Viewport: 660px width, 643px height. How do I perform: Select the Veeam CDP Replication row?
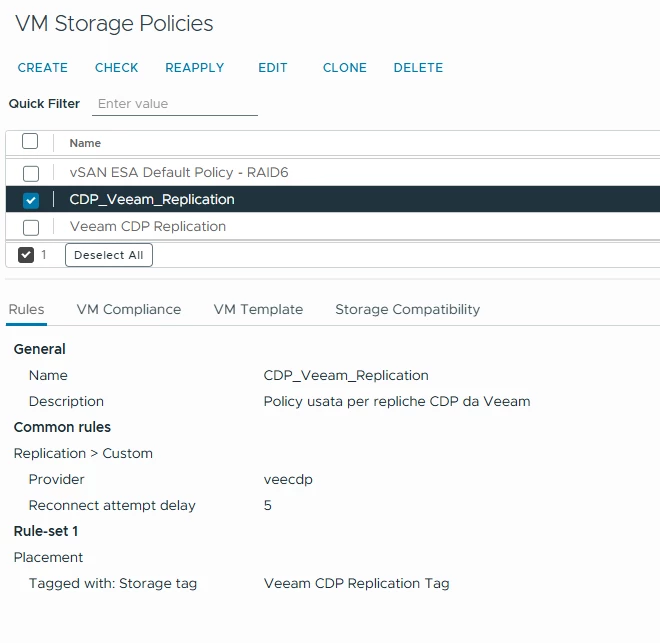coord(333,227)
